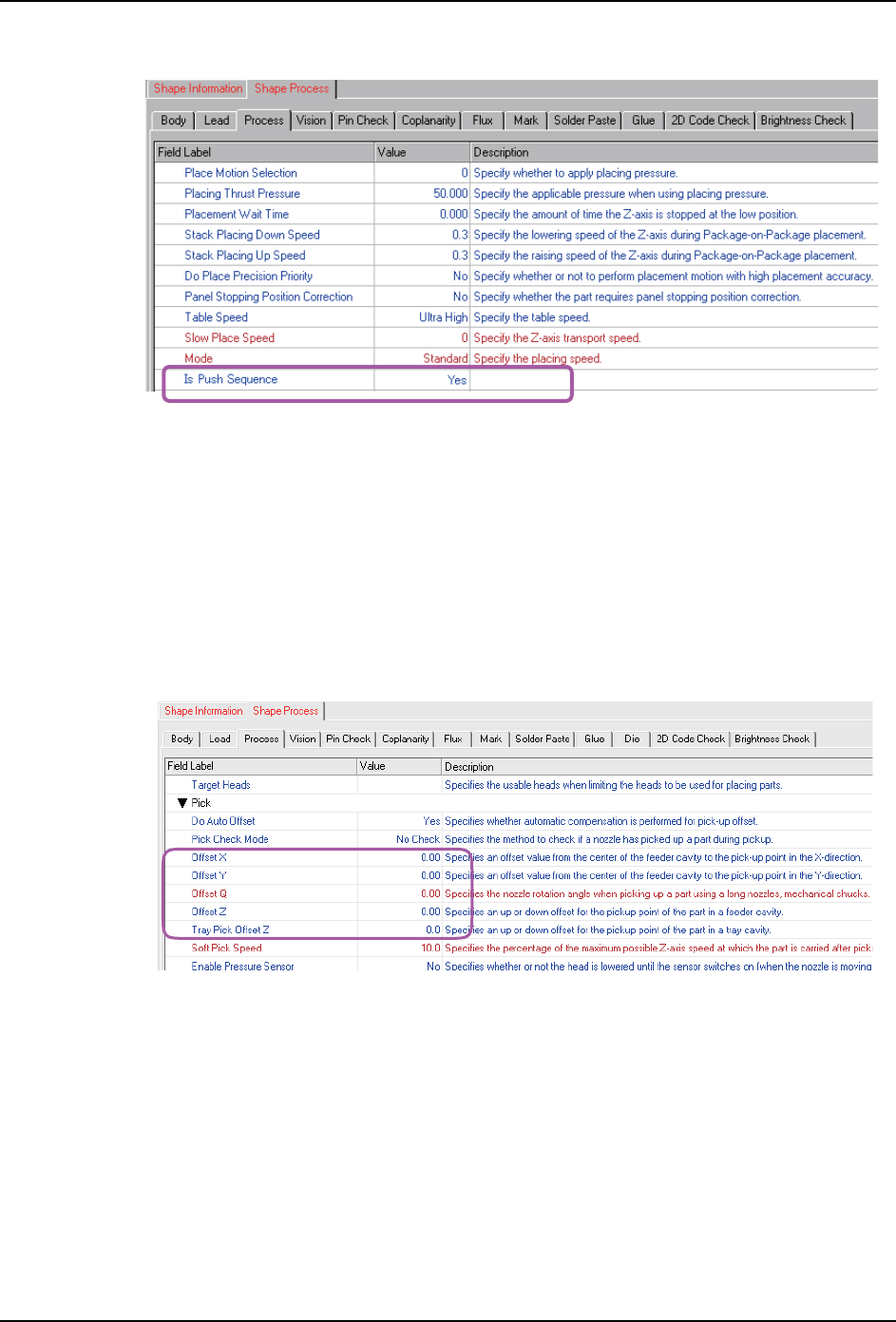Select Do Place Precision Priority field
Viewport: 896px width, 1322px height.
click(x=248, y=276)
